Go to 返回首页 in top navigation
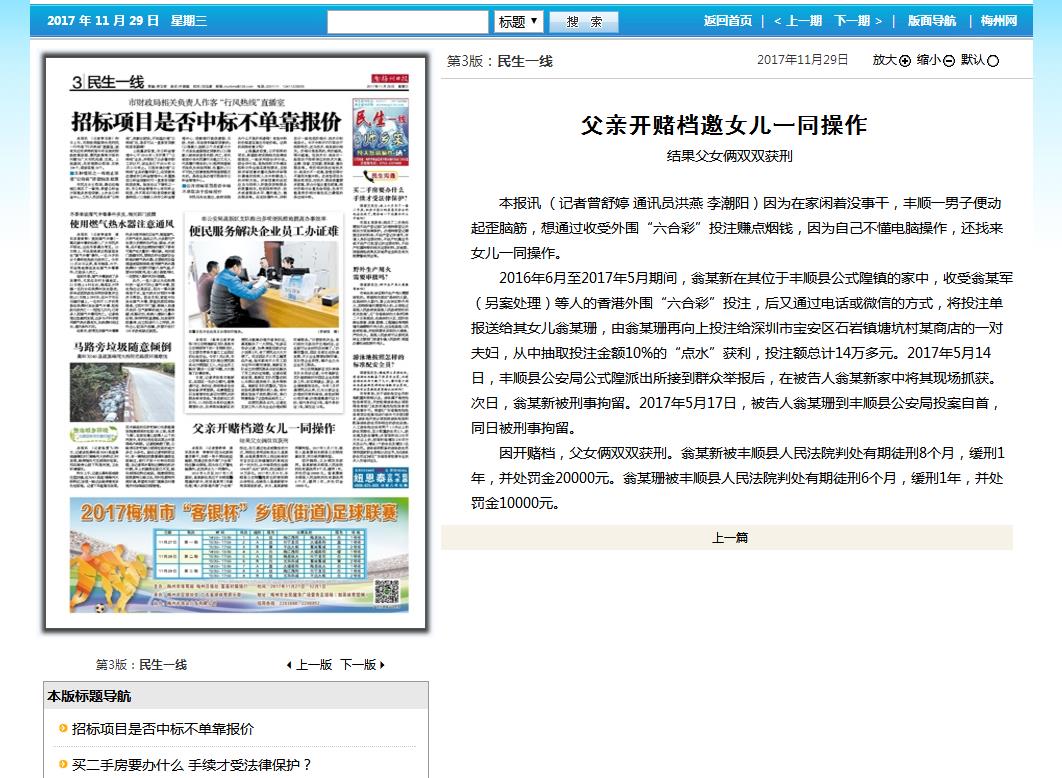 727,21
